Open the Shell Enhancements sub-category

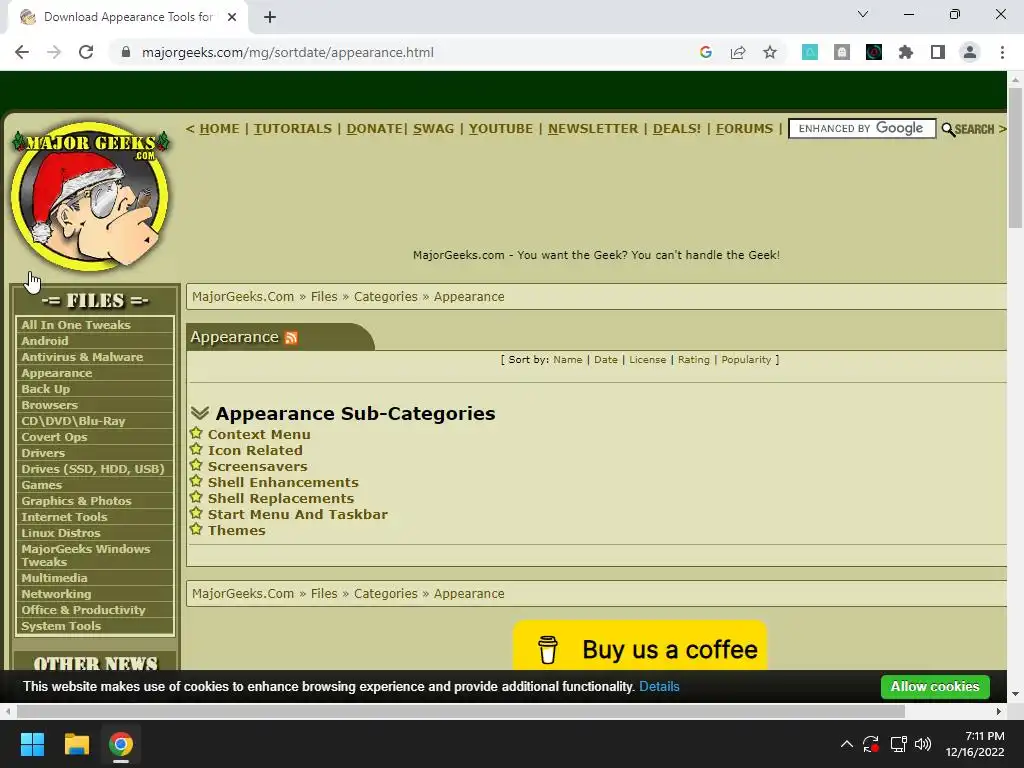coord(283,483)
